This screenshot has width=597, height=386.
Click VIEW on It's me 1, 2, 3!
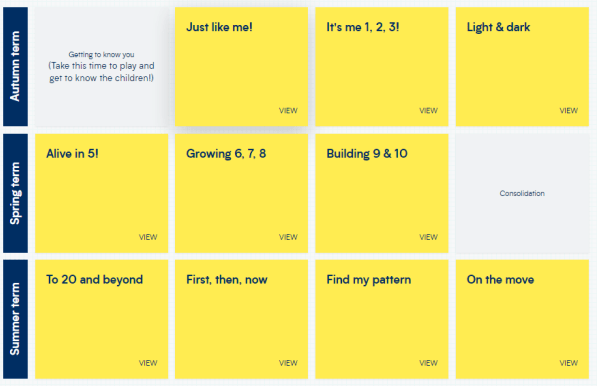(428, 111)
